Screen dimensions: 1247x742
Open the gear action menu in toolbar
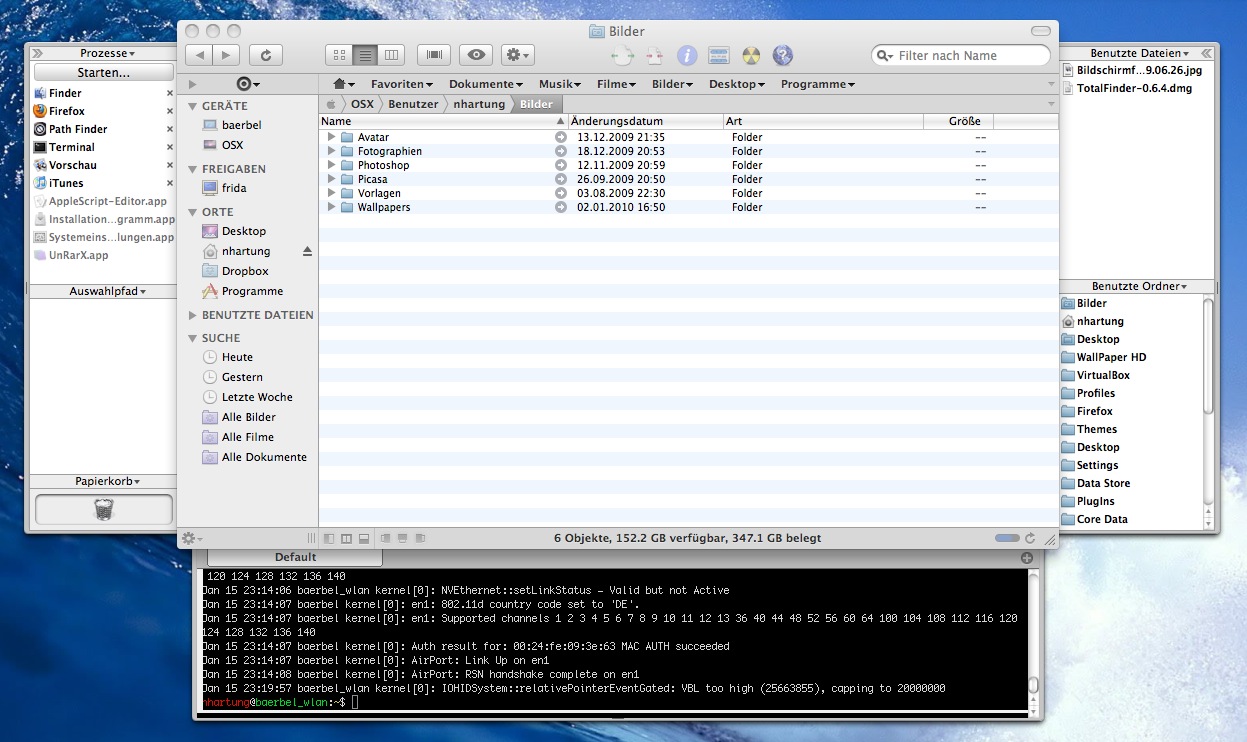coord(517,55)
